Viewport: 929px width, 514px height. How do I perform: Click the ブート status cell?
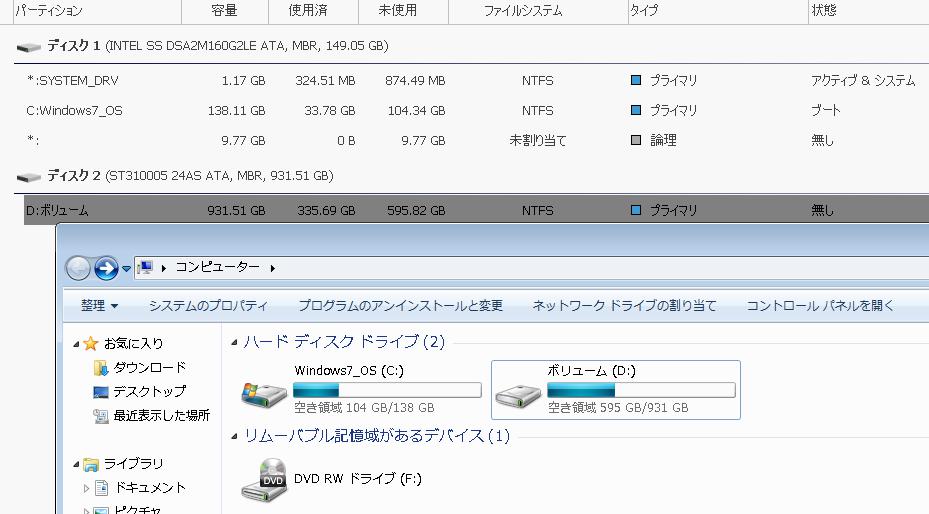coord(825,111)
